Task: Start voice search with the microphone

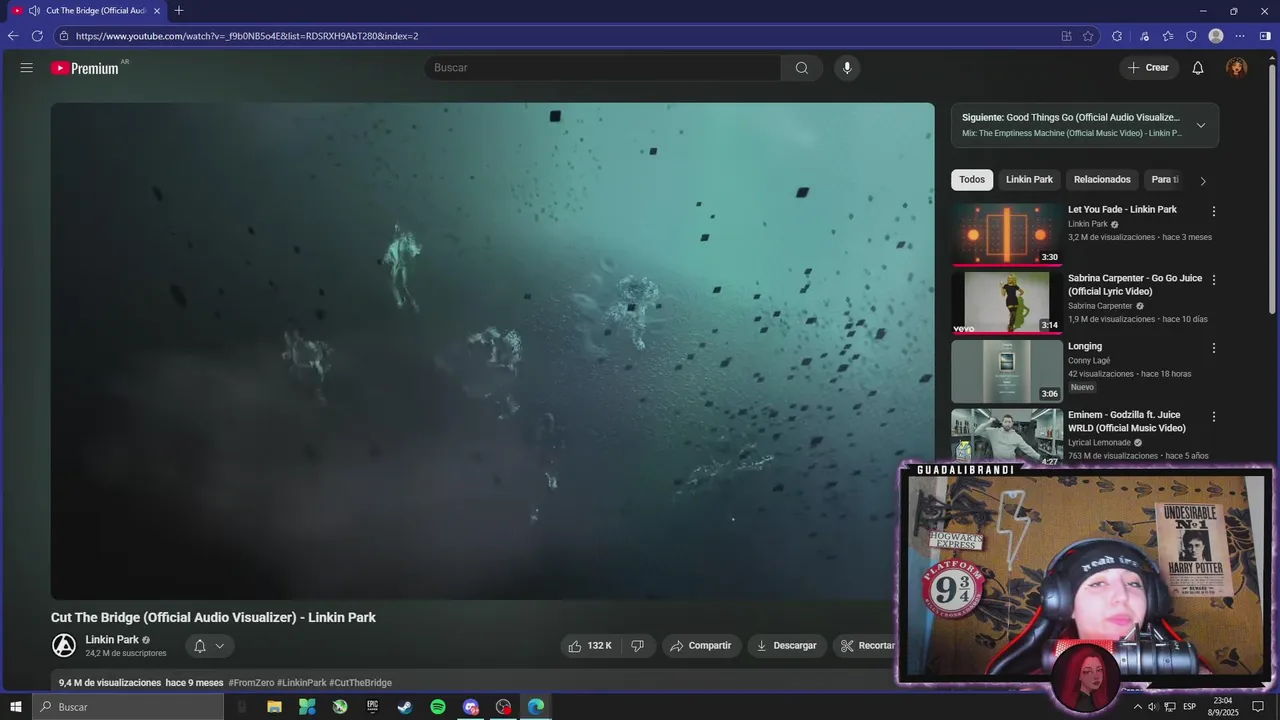Action: click(847, 68)
